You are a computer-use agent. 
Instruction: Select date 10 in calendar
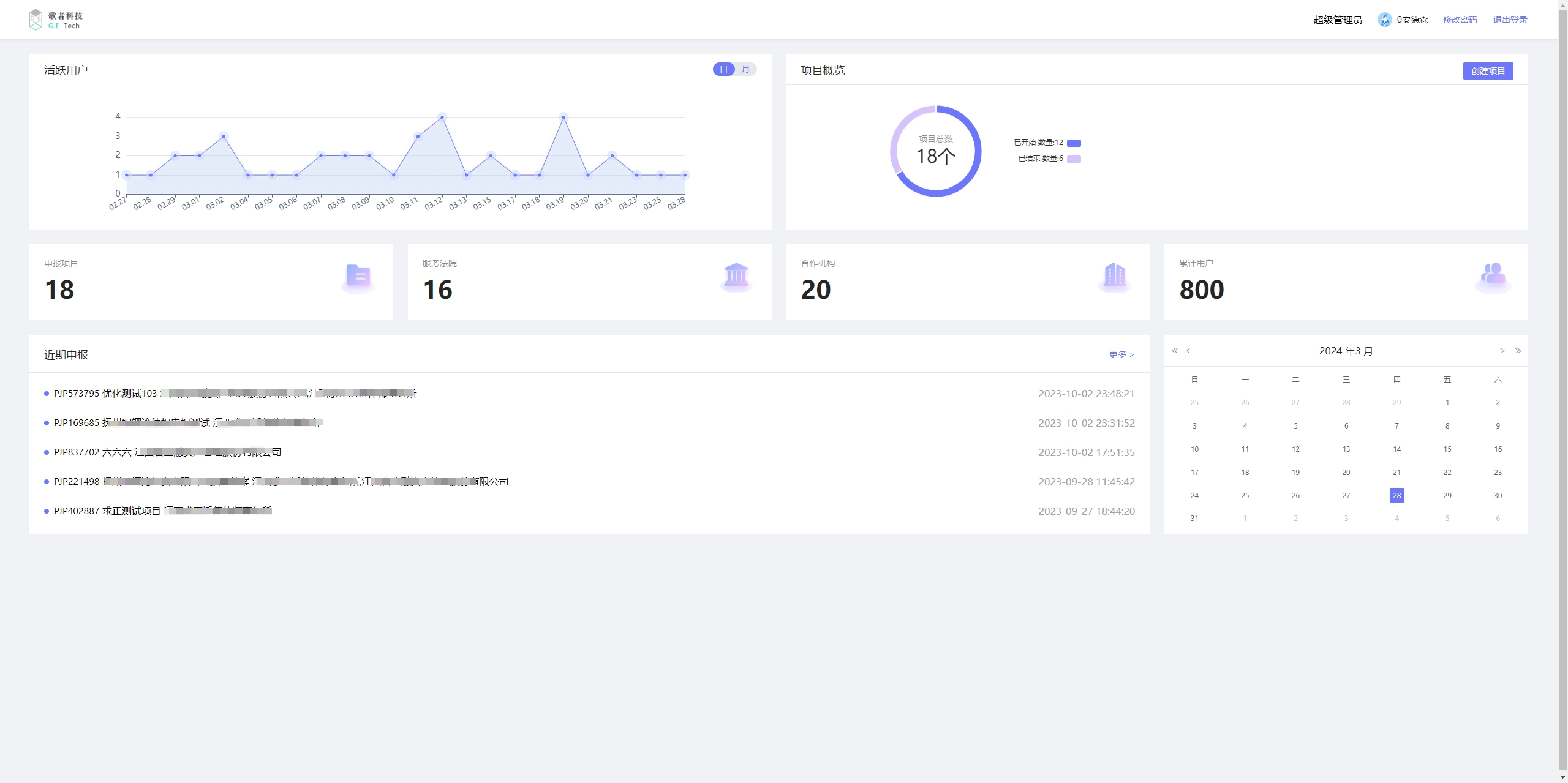[x=1194, y=449]
